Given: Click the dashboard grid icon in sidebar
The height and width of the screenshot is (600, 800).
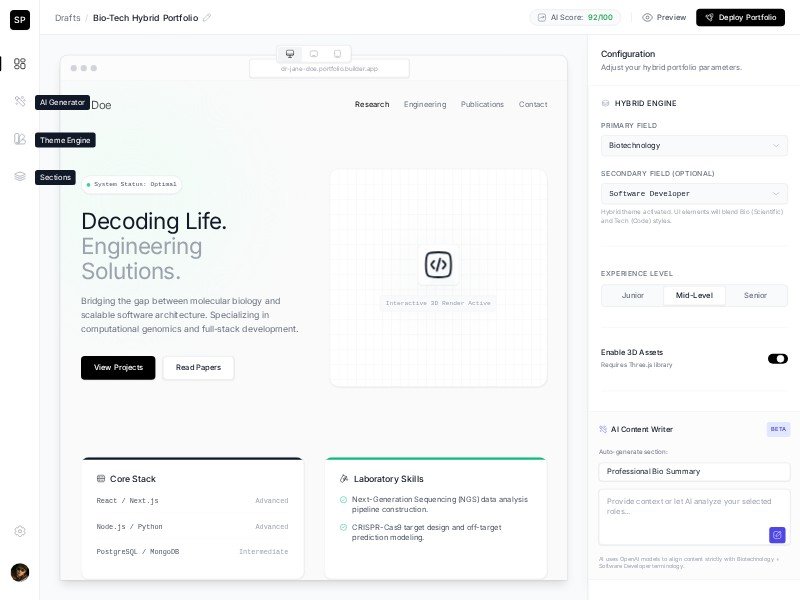Looking at the screenshot, I should pyautogui.click(x=19, y=63).
